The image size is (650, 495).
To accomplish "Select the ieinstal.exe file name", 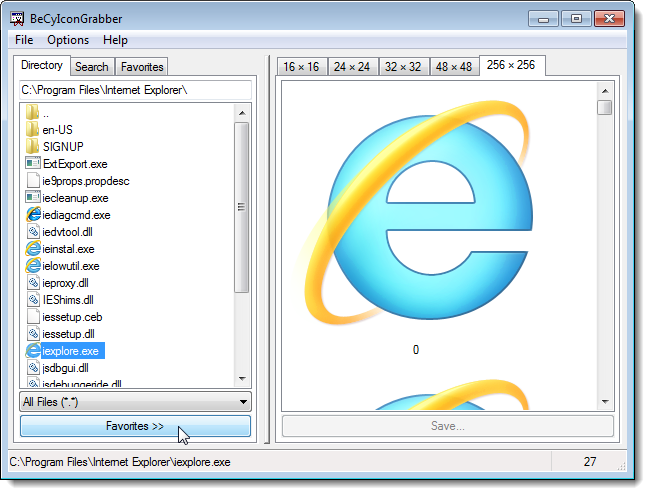I will [x=68, y=249].
